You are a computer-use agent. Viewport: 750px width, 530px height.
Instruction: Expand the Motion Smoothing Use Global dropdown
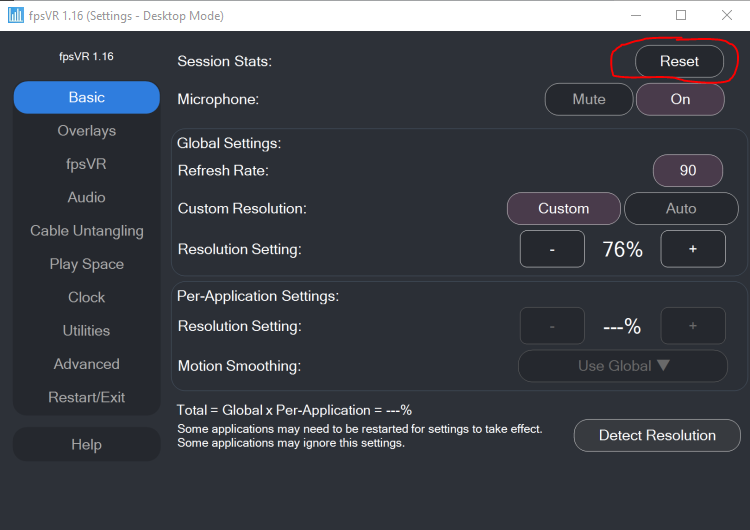(x=623, y=366)
